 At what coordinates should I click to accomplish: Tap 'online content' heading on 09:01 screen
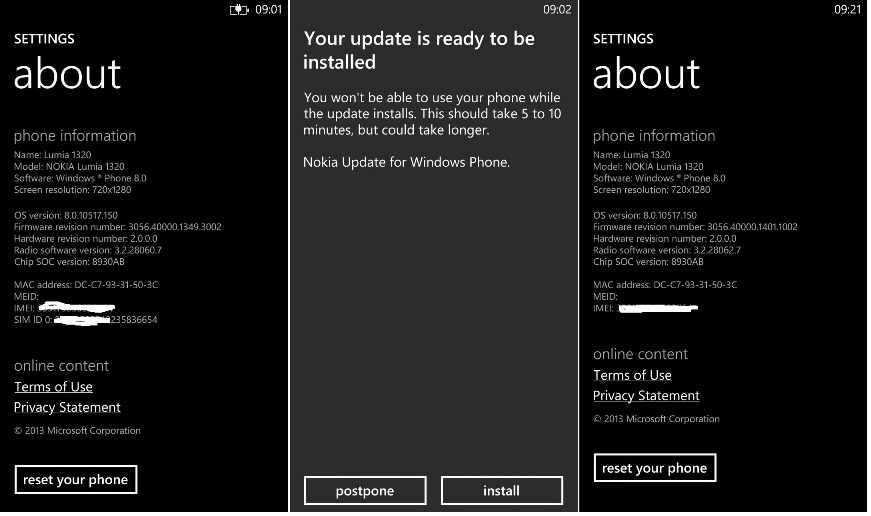[x=62, y=366]
